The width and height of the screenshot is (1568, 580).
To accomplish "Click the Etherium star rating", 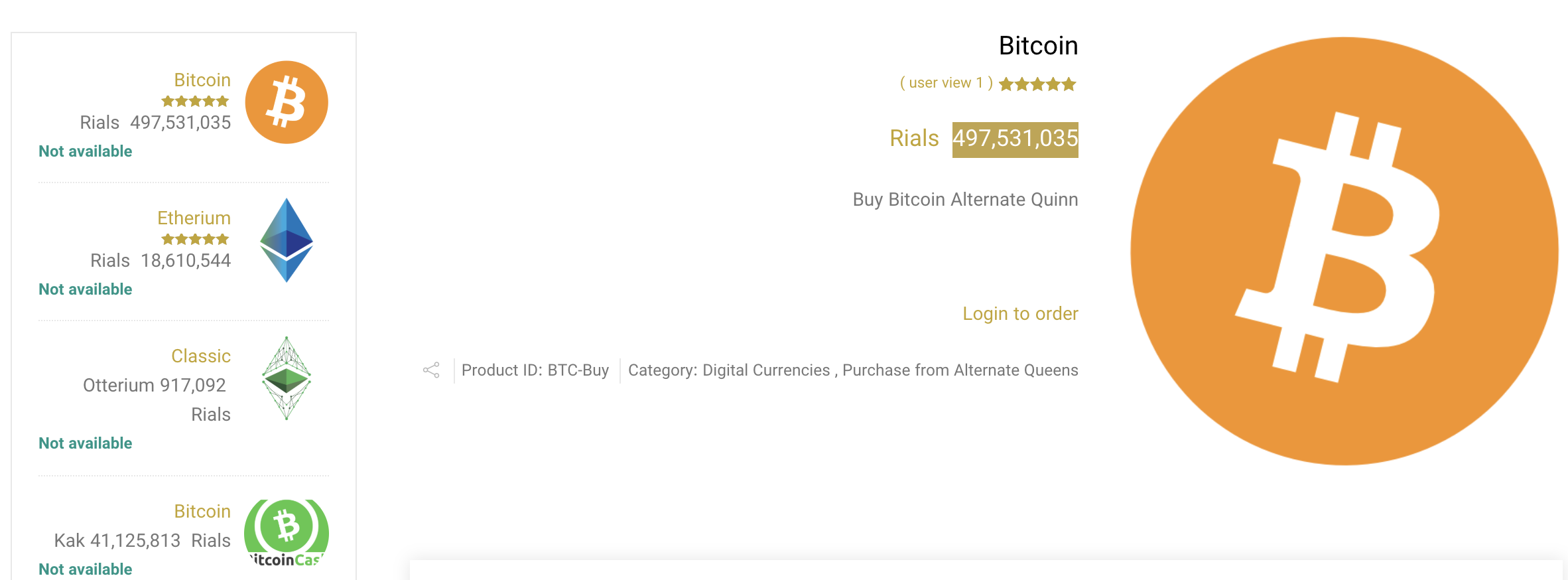I will coord(195,240).
